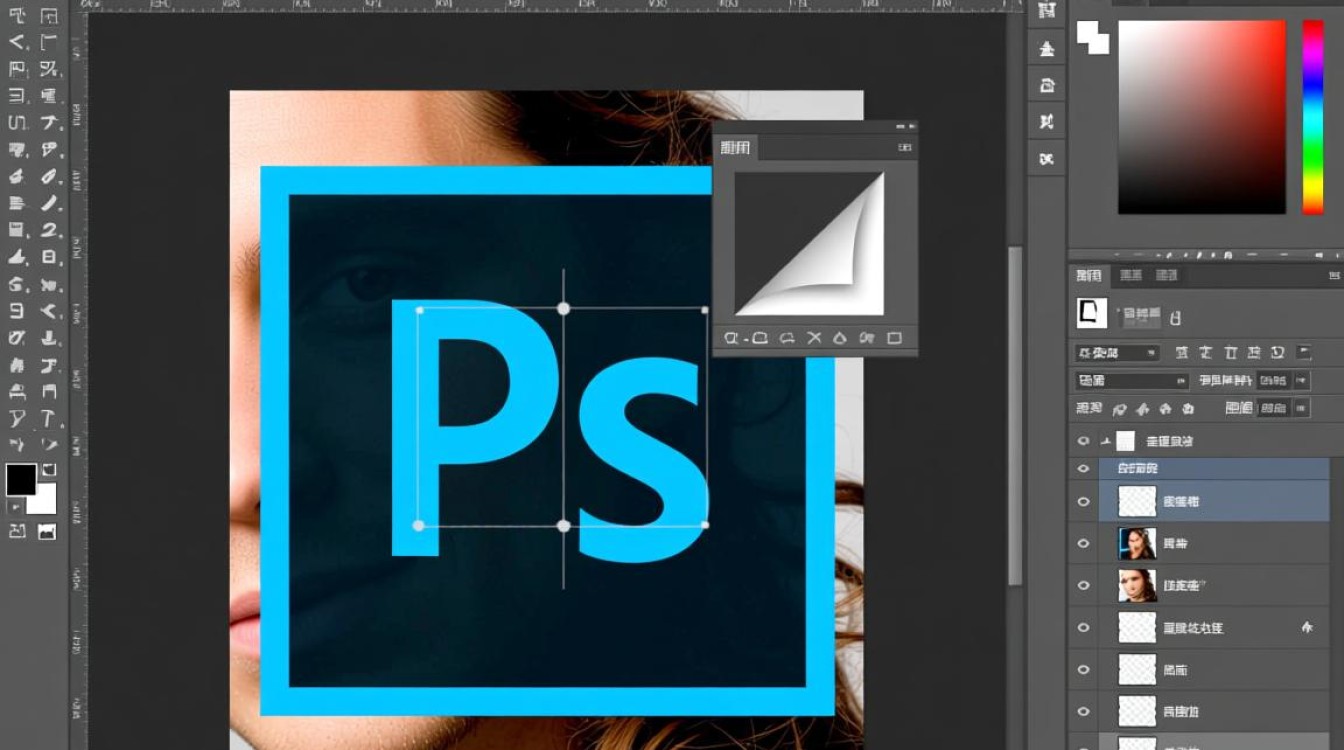This screenshot has height=750, width=1344.
Task: Select the blue-tinted portrait layer thumbnail
Action: (1137, 543)
